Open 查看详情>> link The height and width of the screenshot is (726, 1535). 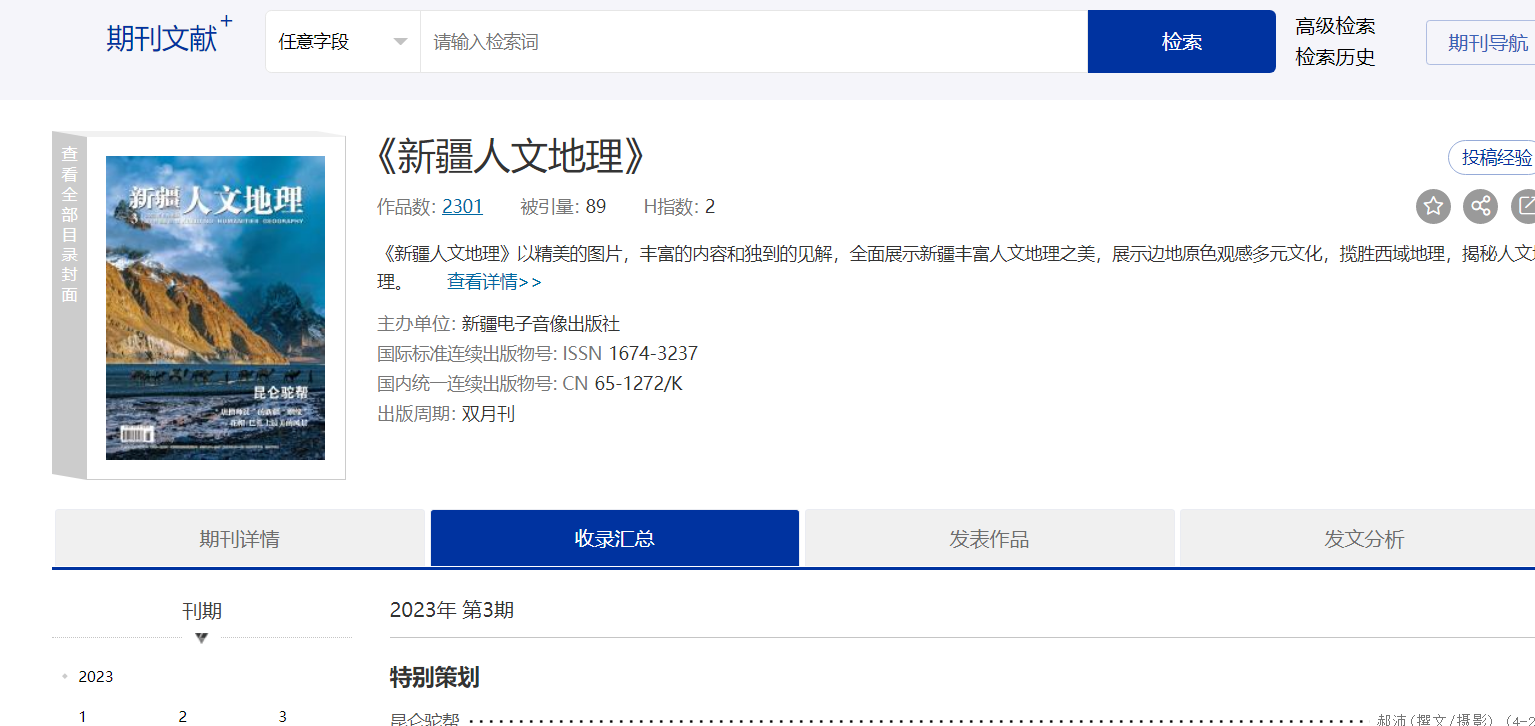[494, 282]
